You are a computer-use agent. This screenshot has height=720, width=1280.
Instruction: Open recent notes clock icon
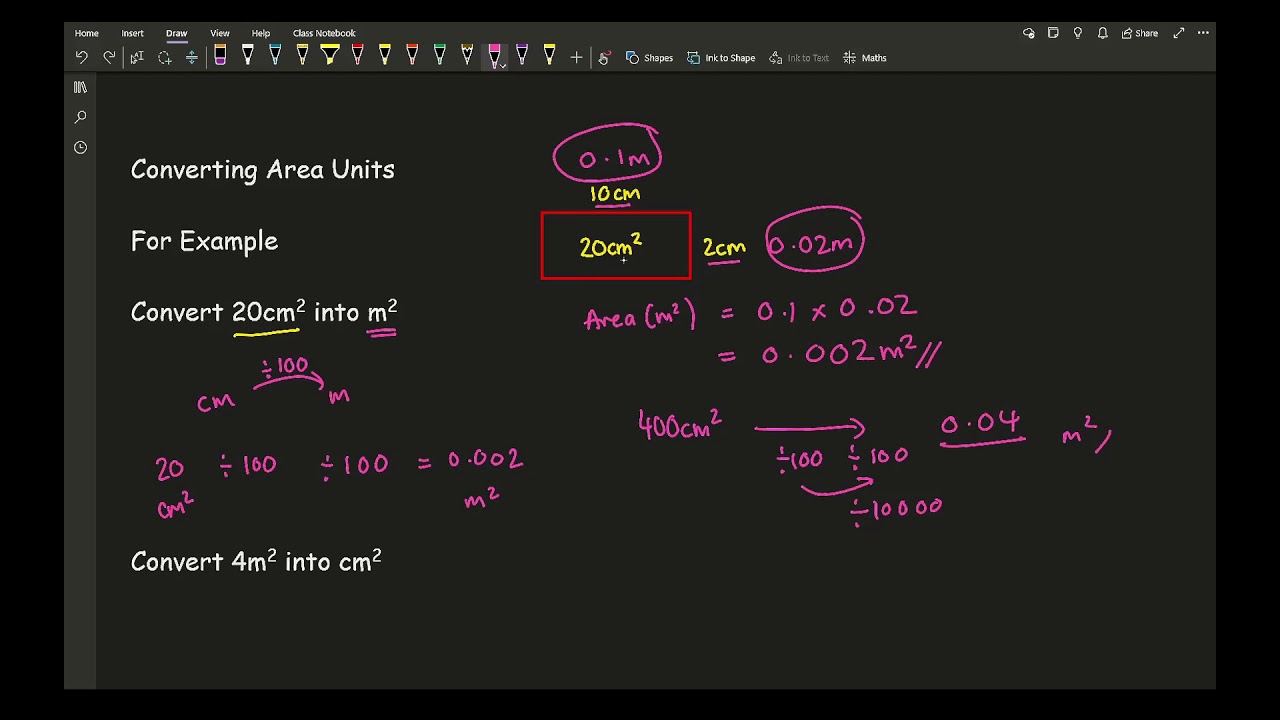[80, 147]
